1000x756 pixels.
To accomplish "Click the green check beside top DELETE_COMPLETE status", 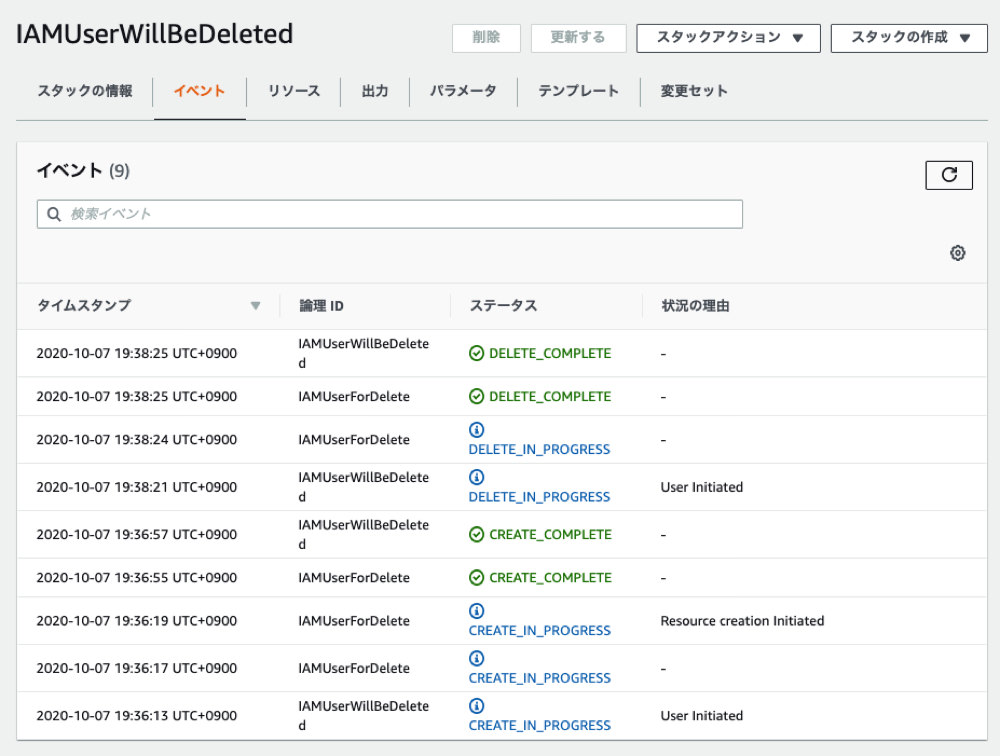I will pos(477,352).
